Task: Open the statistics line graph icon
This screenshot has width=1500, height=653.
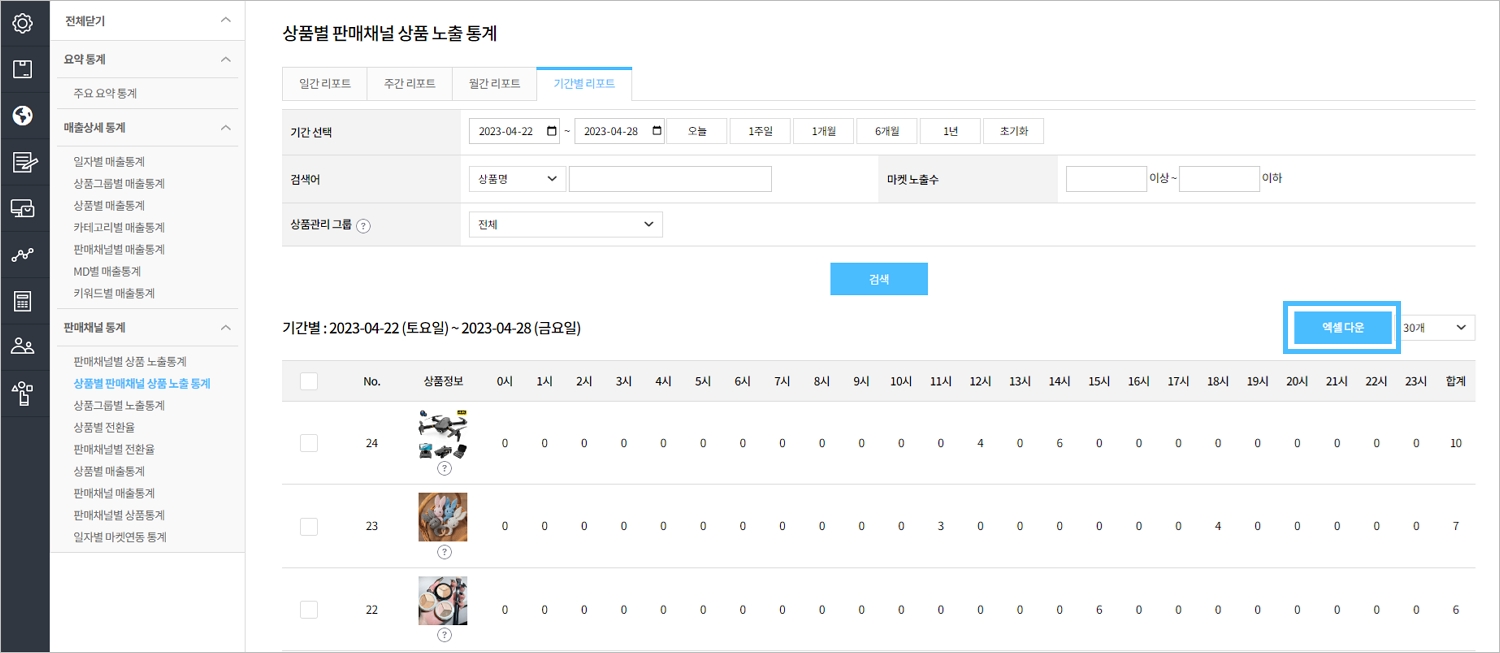Action: 23,255
